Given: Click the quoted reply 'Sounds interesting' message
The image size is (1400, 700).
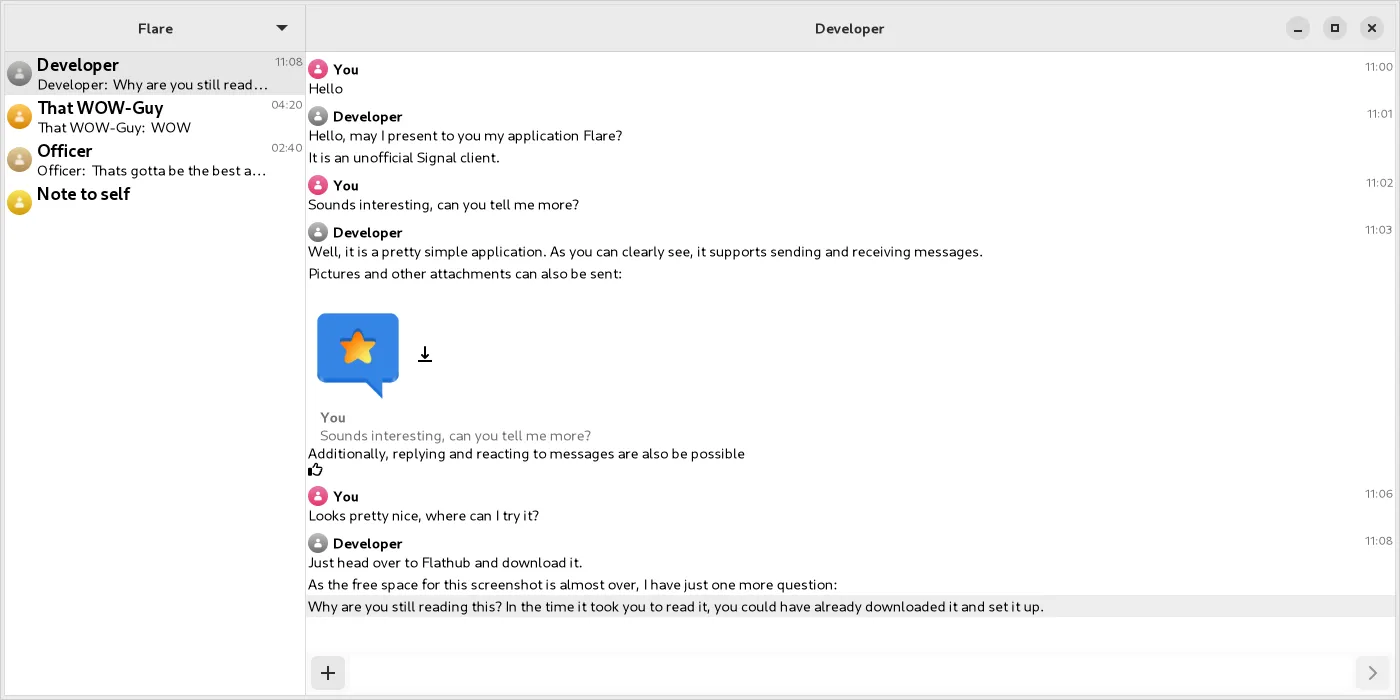Looking at the screenshot, I should pos(455,435).
